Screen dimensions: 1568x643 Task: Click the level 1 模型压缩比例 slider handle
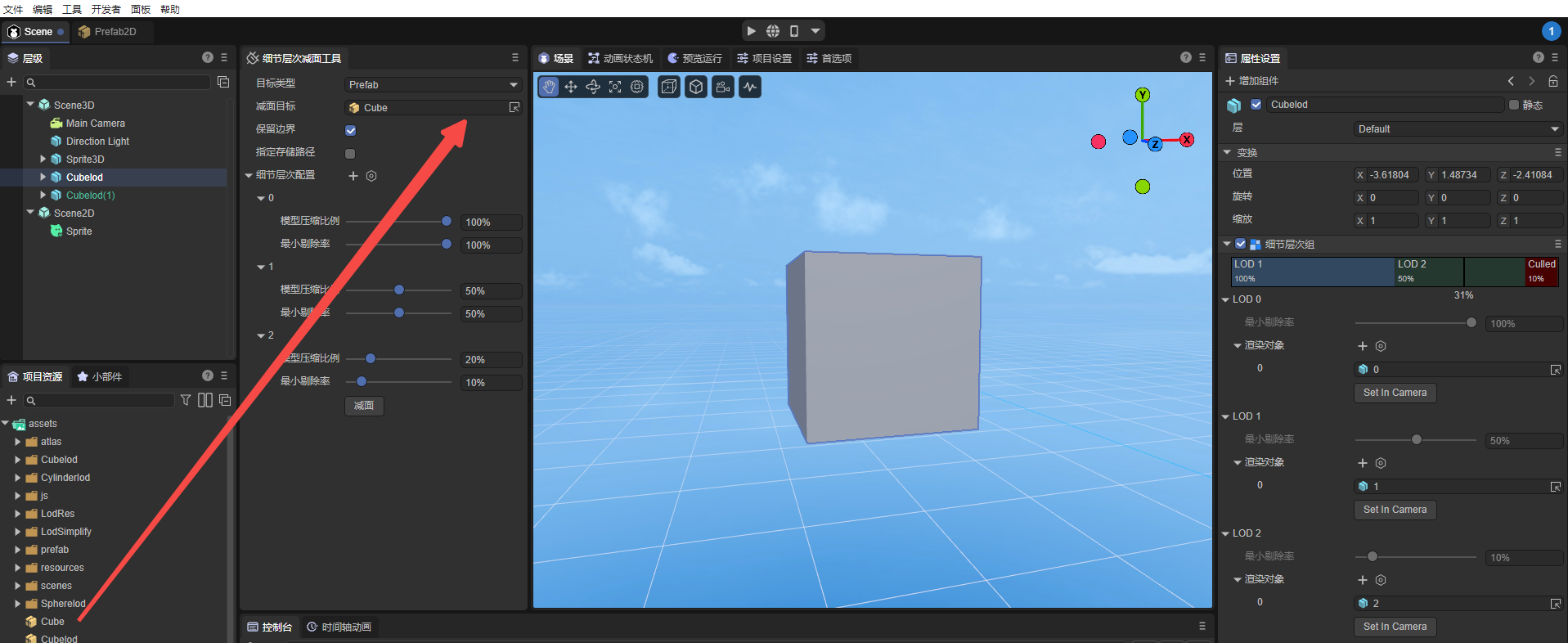tap(399, 290)
